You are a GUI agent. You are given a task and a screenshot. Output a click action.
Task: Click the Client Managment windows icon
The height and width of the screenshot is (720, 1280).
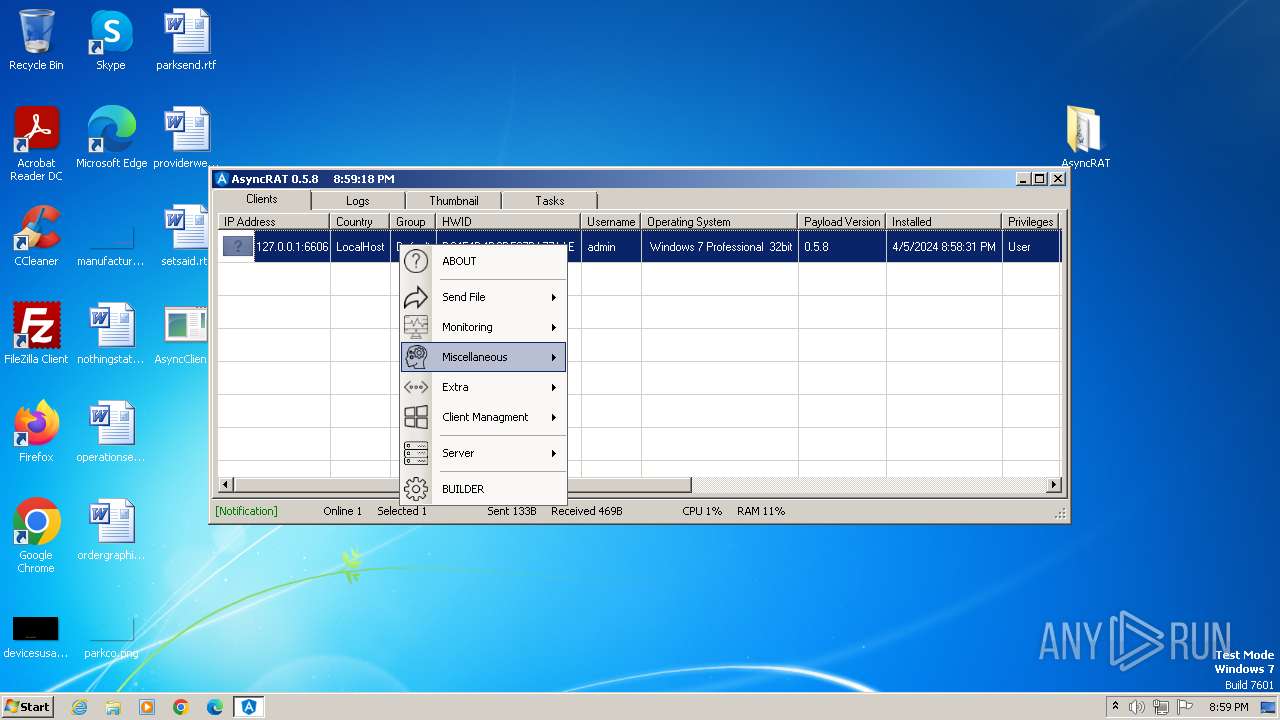pos(416,417)
